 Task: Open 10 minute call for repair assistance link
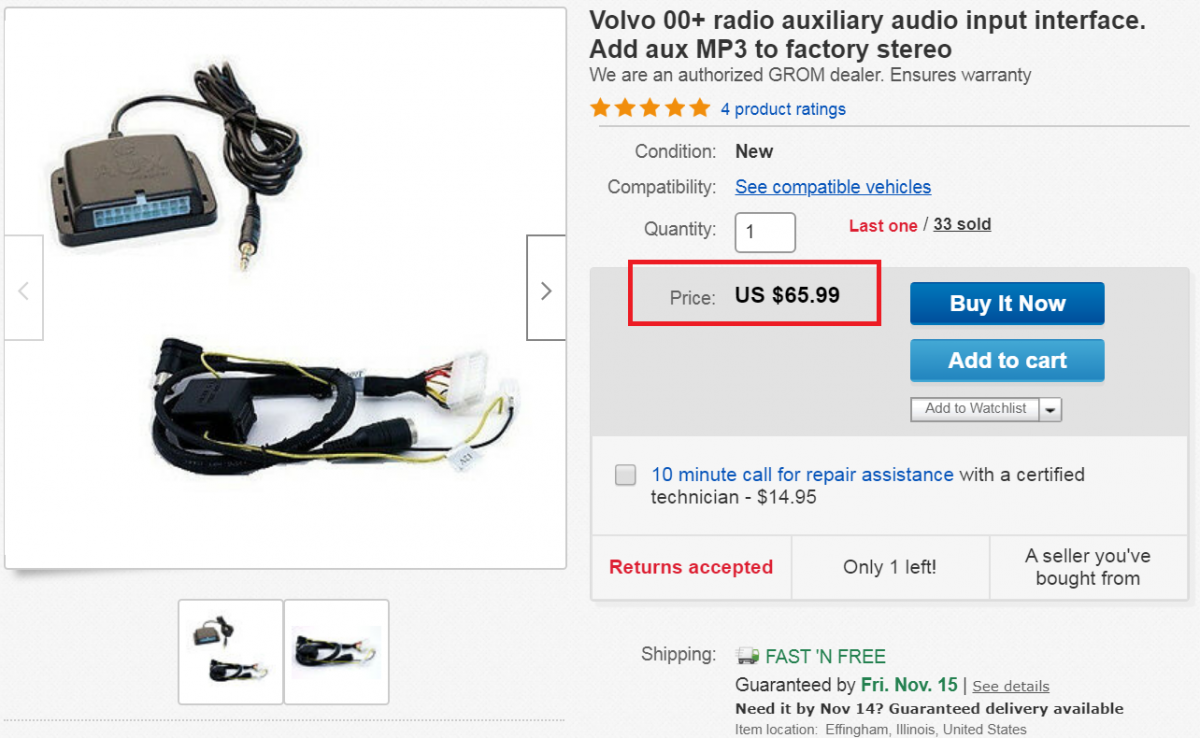tap(802, 474)
